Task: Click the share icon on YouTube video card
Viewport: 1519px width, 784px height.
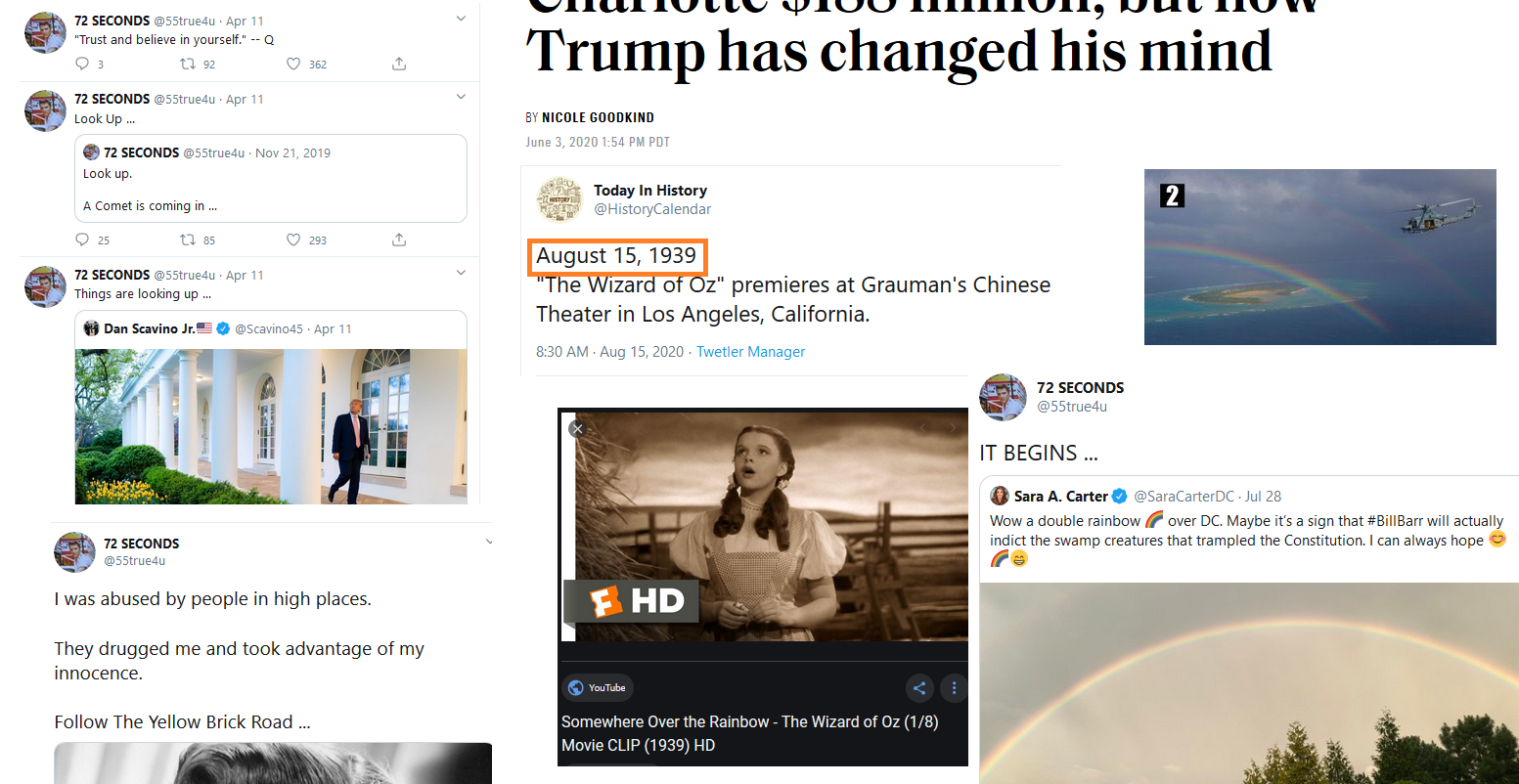Action: tap(919, 688)
